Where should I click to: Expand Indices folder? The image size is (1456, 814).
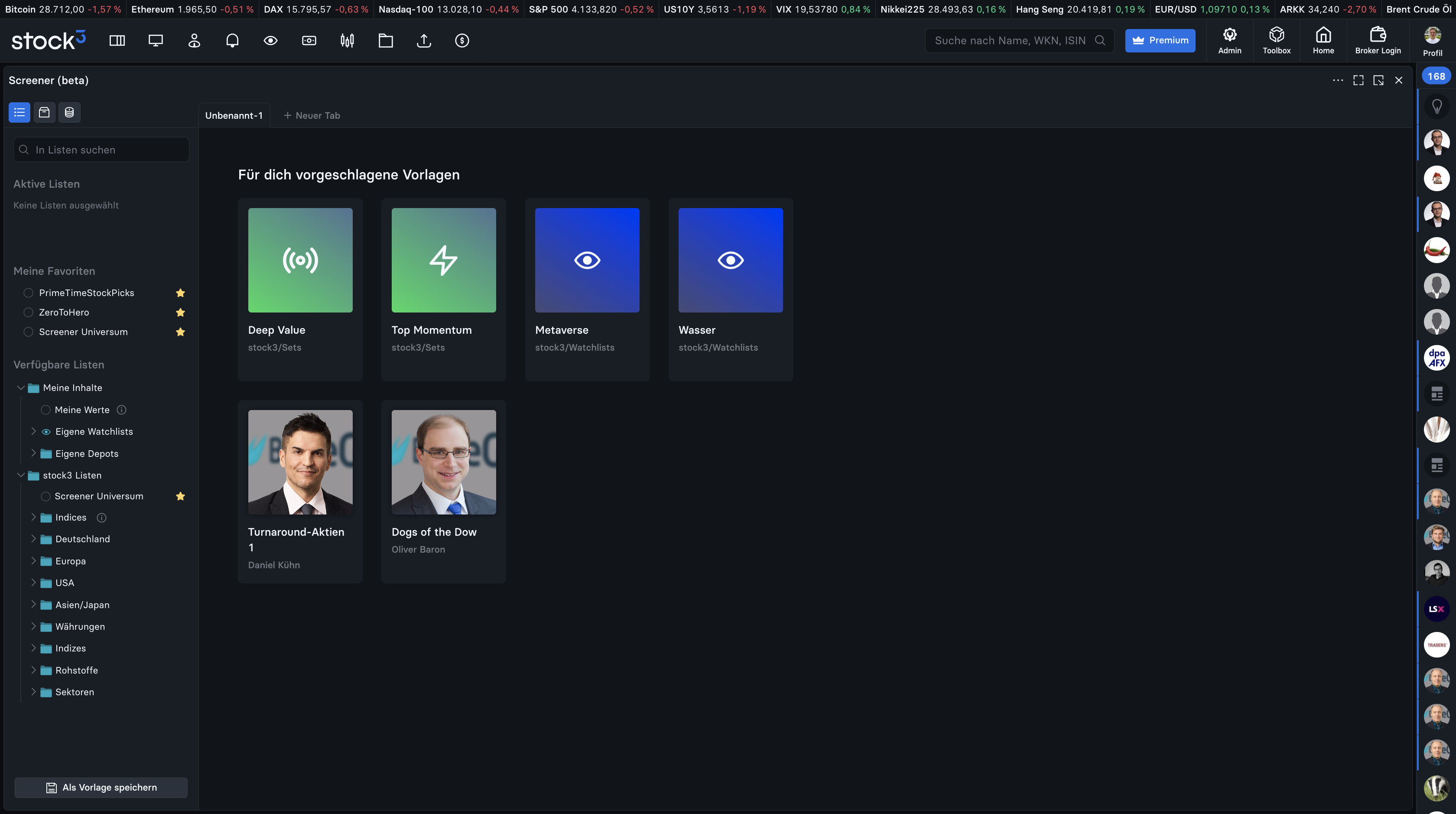pos(33,517)
